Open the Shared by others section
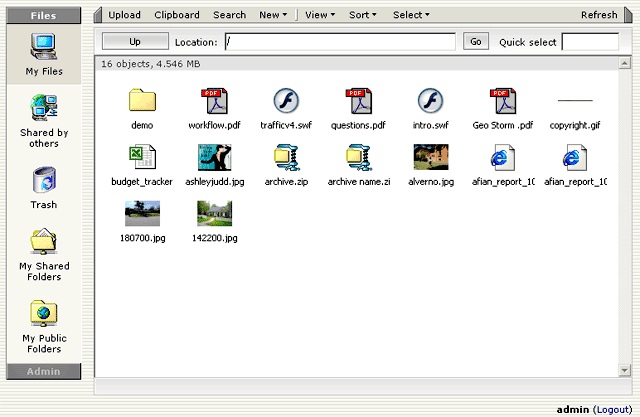The image size is (640, 417). 44,121
